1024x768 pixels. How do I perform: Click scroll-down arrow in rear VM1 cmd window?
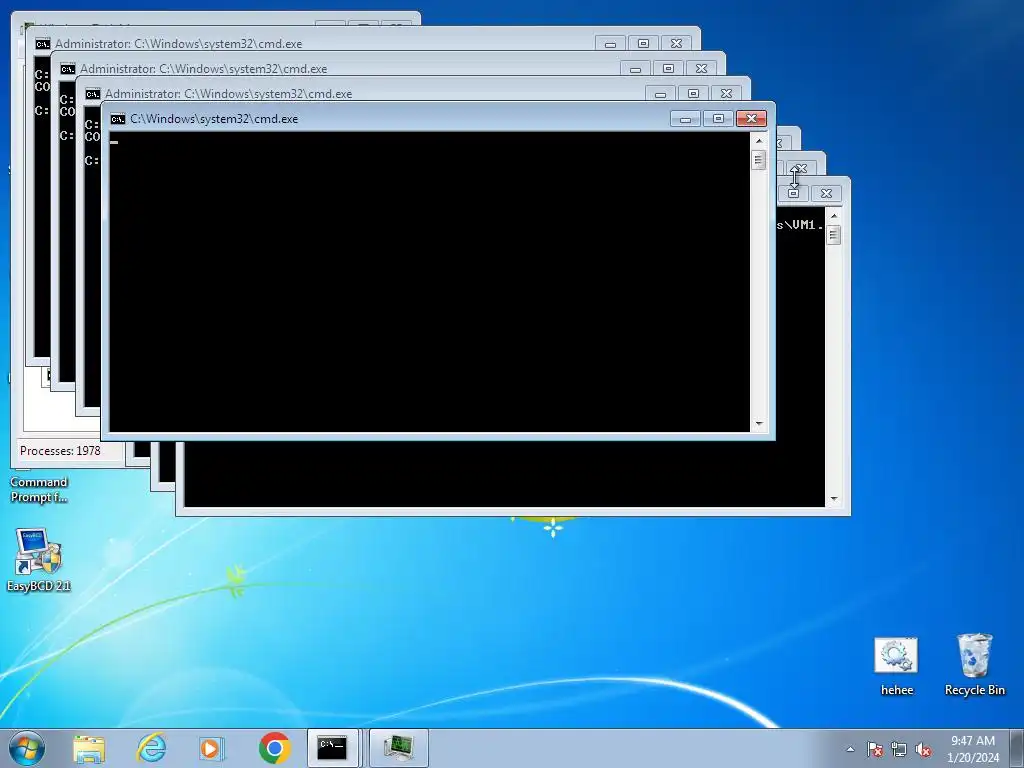click(833, 499)
